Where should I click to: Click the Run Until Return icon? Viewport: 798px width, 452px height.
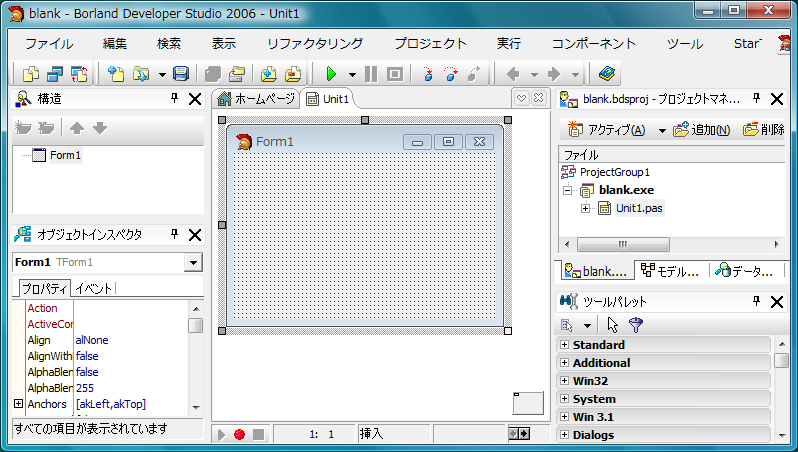[x=474, y=74]
